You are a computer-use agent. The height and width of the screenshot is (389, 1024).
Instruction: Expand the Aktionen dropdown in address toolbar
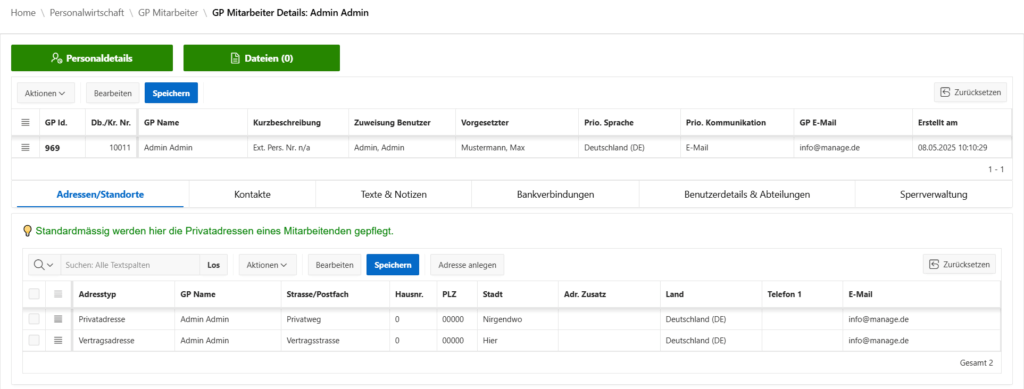(268, 264)
